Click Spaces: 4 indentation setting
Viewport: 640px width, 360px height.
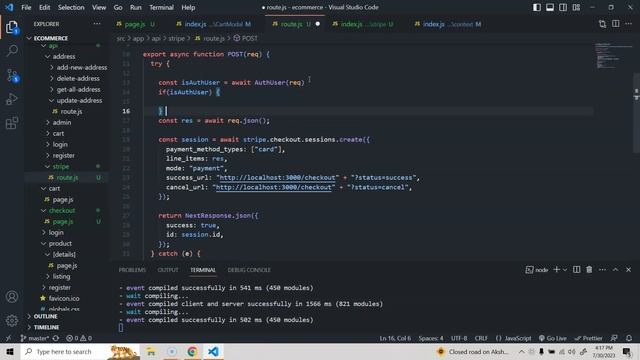coord(431,338)
